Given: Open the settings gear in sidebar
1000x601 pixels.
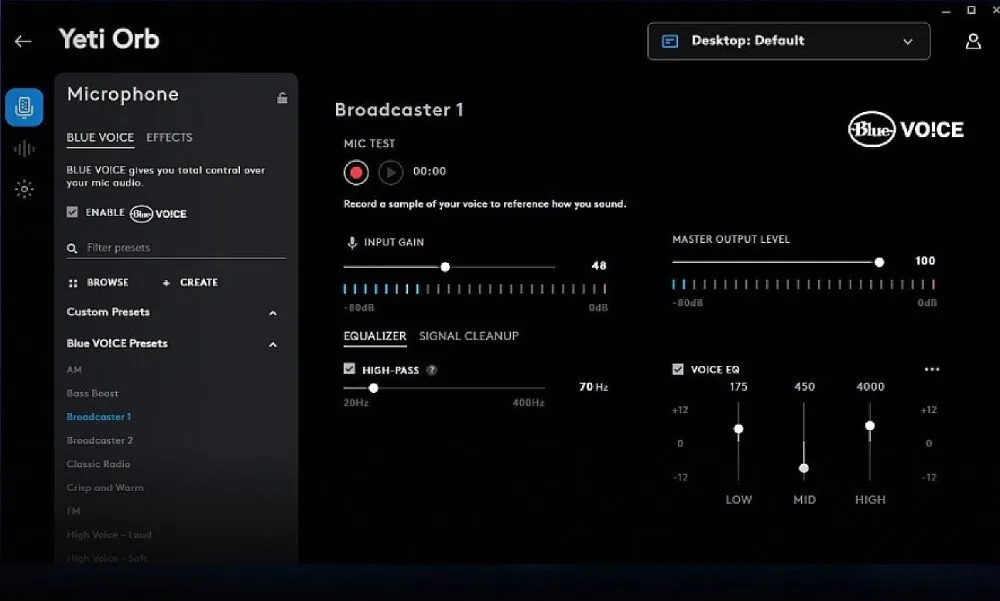Looking at the screenshot, I should pyautogui.click(x=24, y=189).
